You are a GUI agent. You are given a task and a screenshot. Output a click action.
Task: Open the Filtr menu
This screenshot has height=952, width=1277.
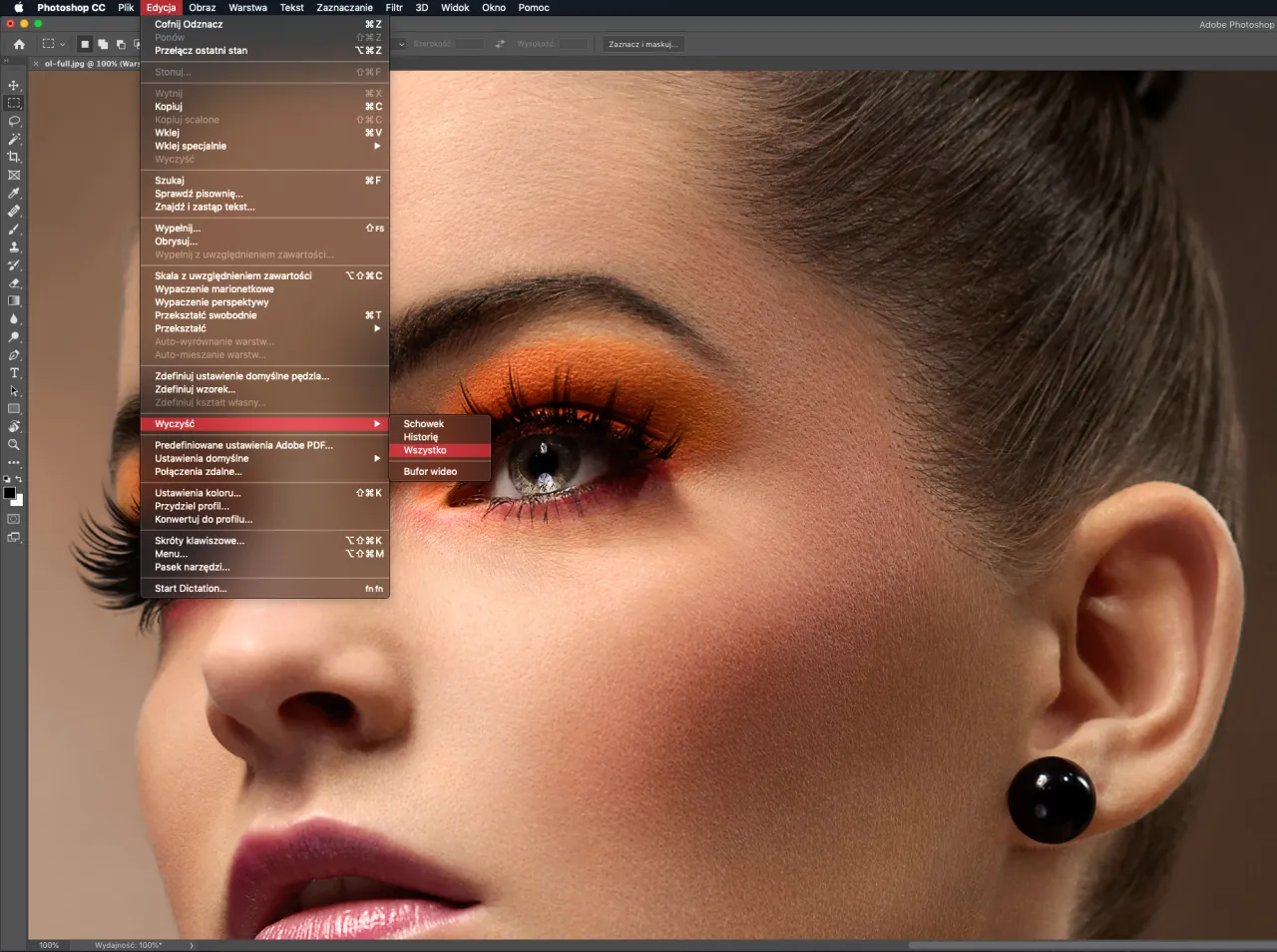394,7
